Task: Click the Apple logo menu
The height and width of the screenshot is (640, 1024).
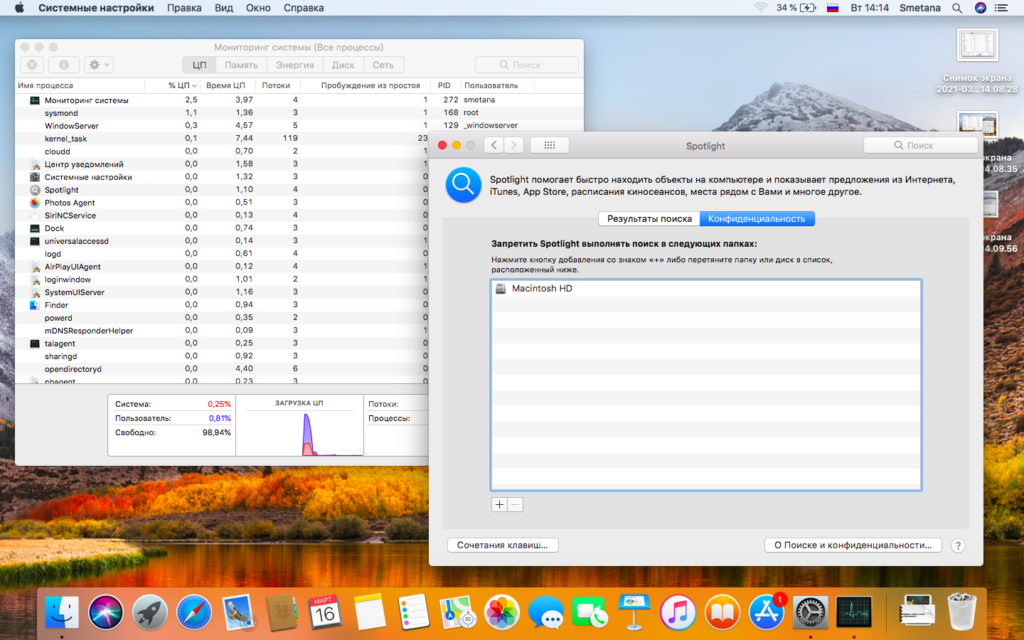Action: 19,8
